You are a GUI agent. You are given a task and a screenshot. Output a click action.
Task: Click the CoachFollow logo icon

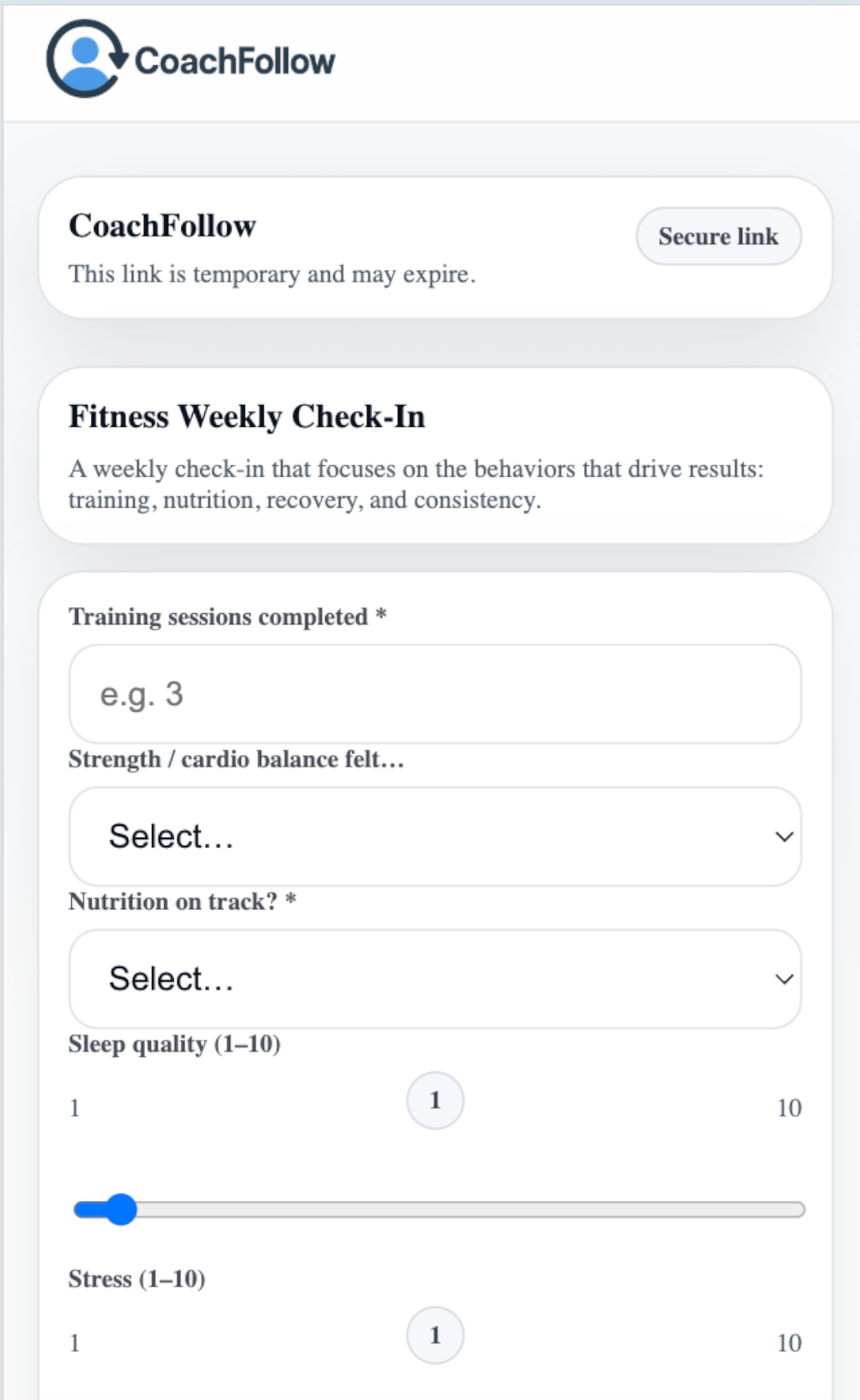[85, 59]
